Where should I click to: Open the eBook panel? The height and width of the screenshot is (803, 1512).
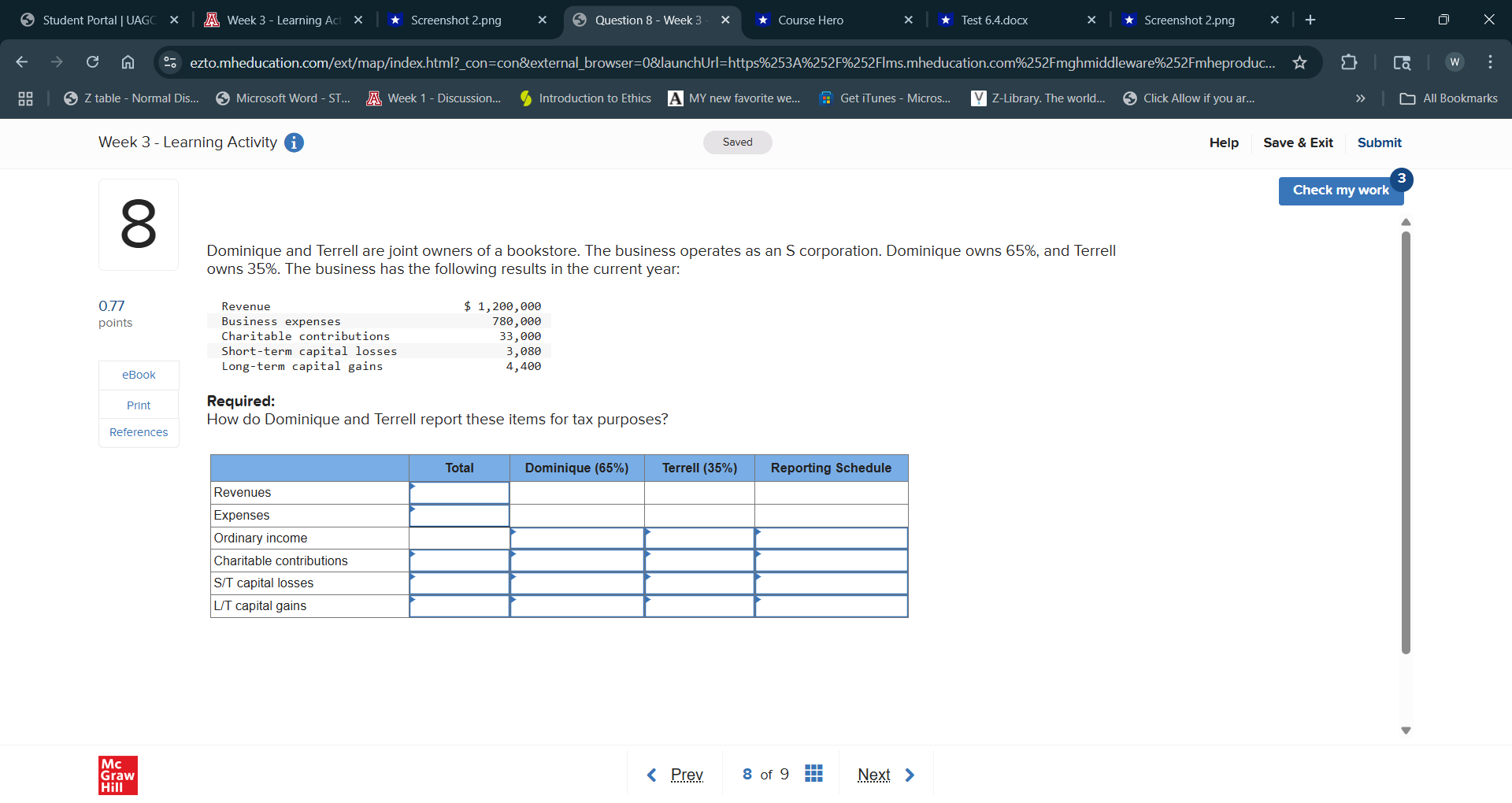click(x=138, y=375)
